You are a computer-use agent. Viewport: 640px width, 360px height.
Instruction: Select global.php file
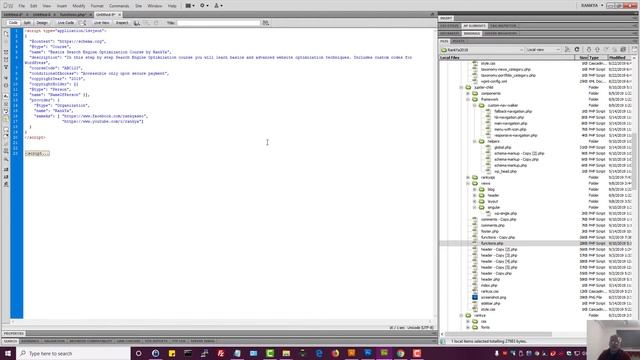(x=502, y=147)
